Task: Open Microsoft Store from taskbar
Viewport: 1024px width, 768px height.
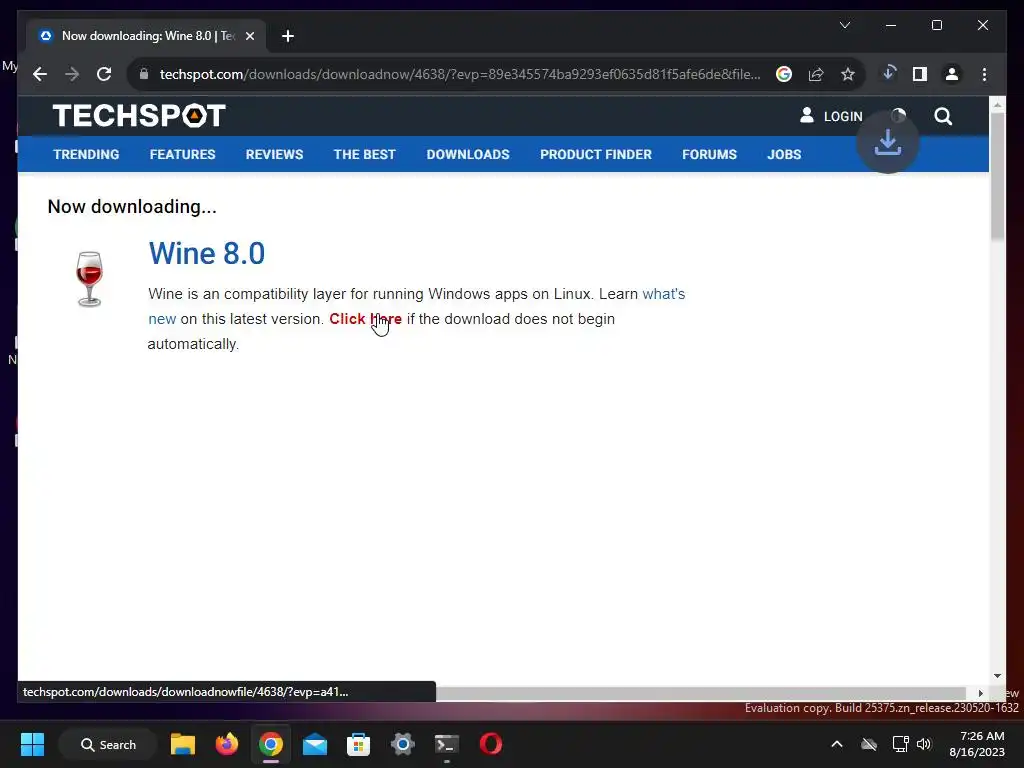Action: click(x=359, y=744)
